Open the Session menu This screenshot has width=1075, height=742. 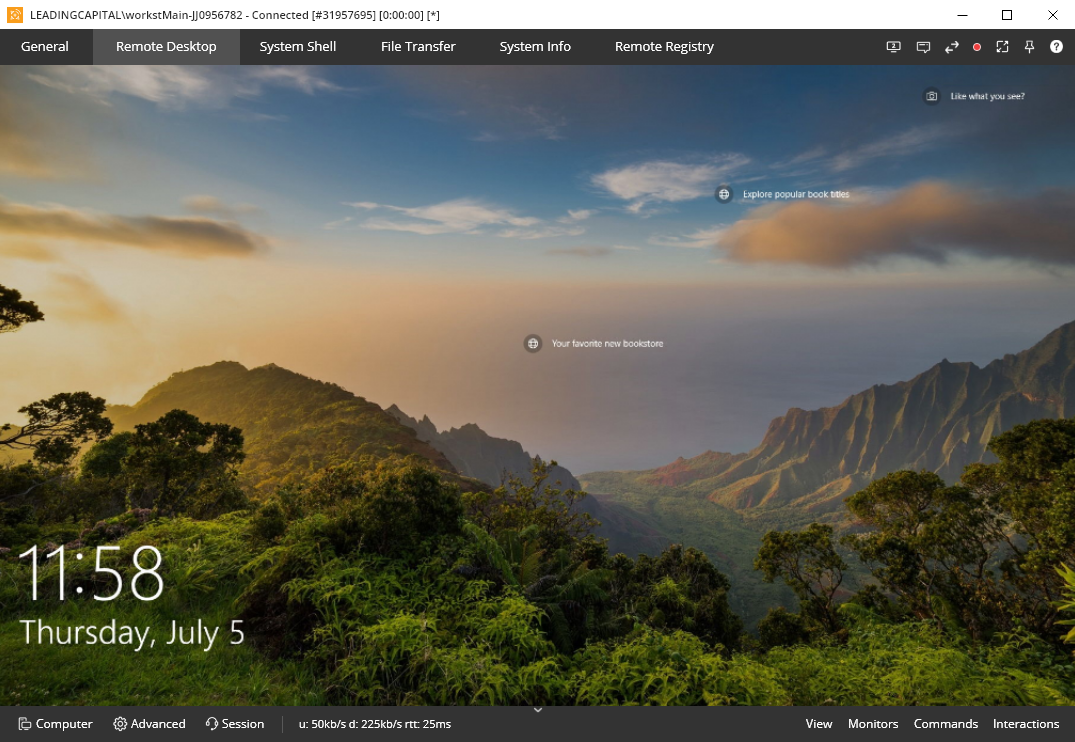coord(234,723)
